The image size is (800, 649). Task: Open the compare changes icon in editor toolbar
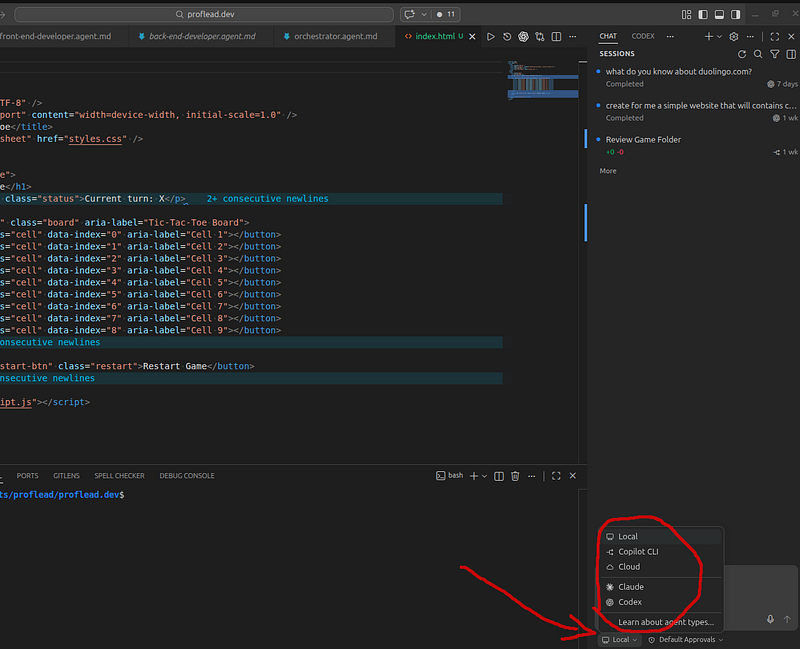click(540, 37)
